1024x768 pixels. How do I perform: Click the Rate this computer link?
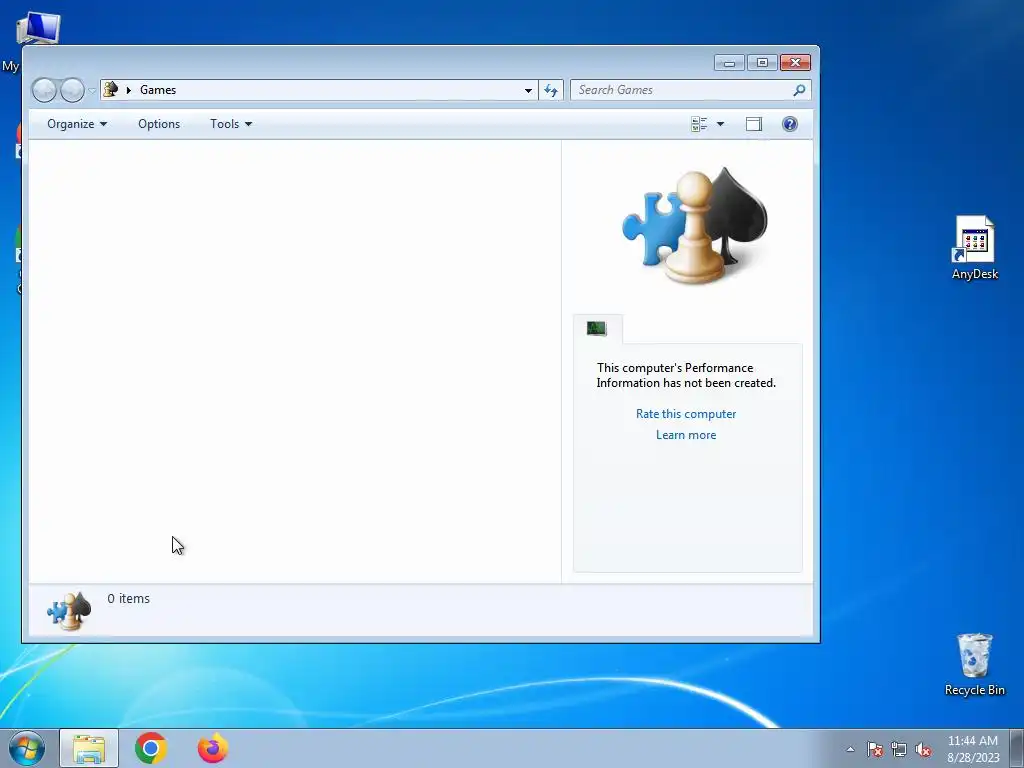[x=686, y=414]
